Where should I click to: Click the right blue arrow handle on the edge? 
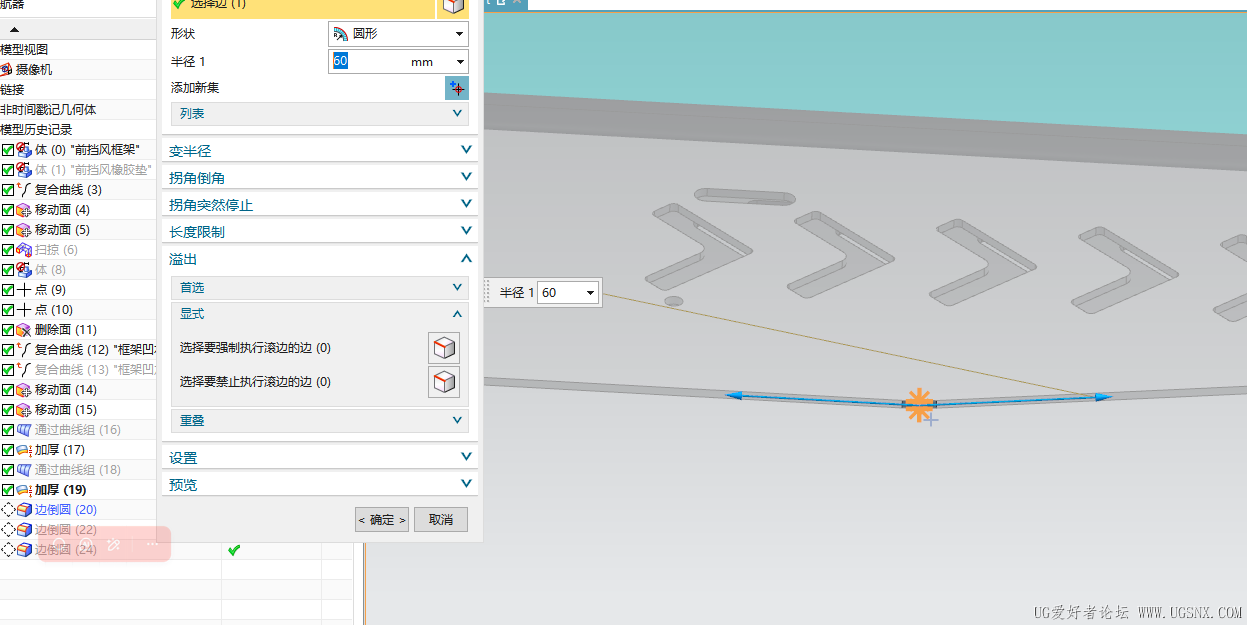coord(1103,397)
